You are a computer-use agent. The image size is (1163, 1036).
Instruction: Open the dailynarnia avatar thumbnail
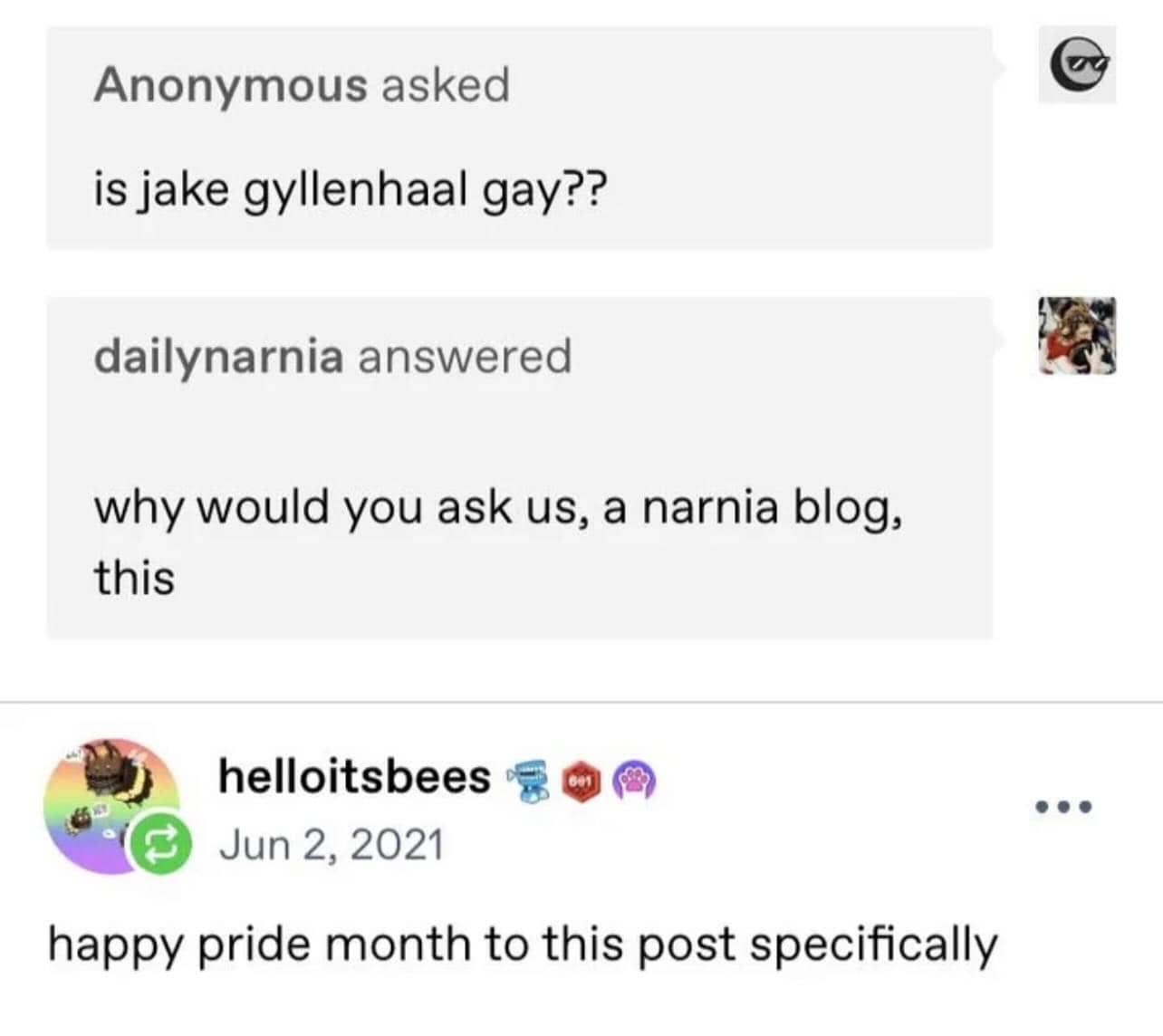pyautogui.click(x=1077, y=336)
